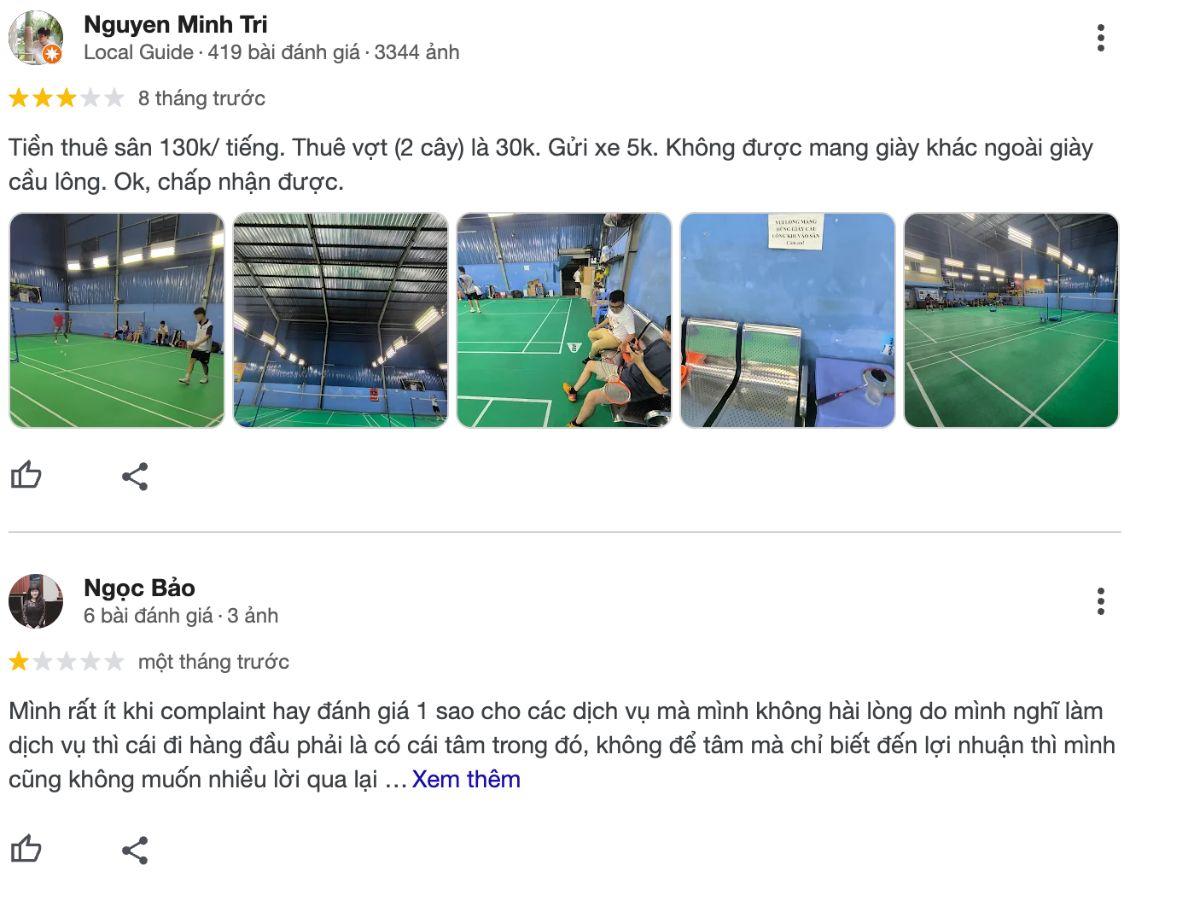Share Ngọc Bảo's one-star review
Image resolution: width=1200 pixels, height=900 pixels.
(x=135, y=850)
